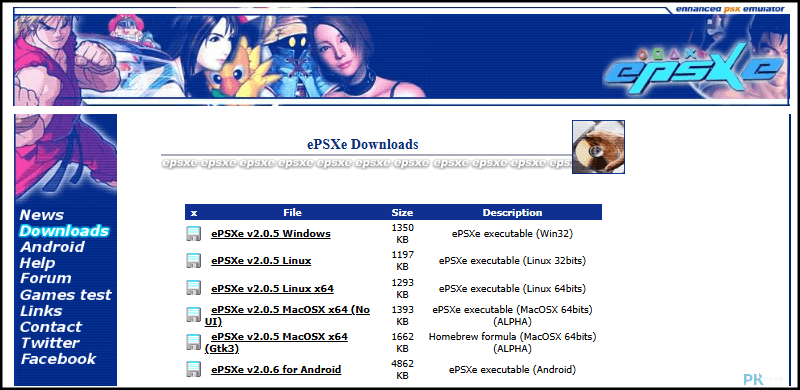Click floppy icon beside Linux x64 row
Viewport: 800px width, 390px height.
(x=193, y=288)
